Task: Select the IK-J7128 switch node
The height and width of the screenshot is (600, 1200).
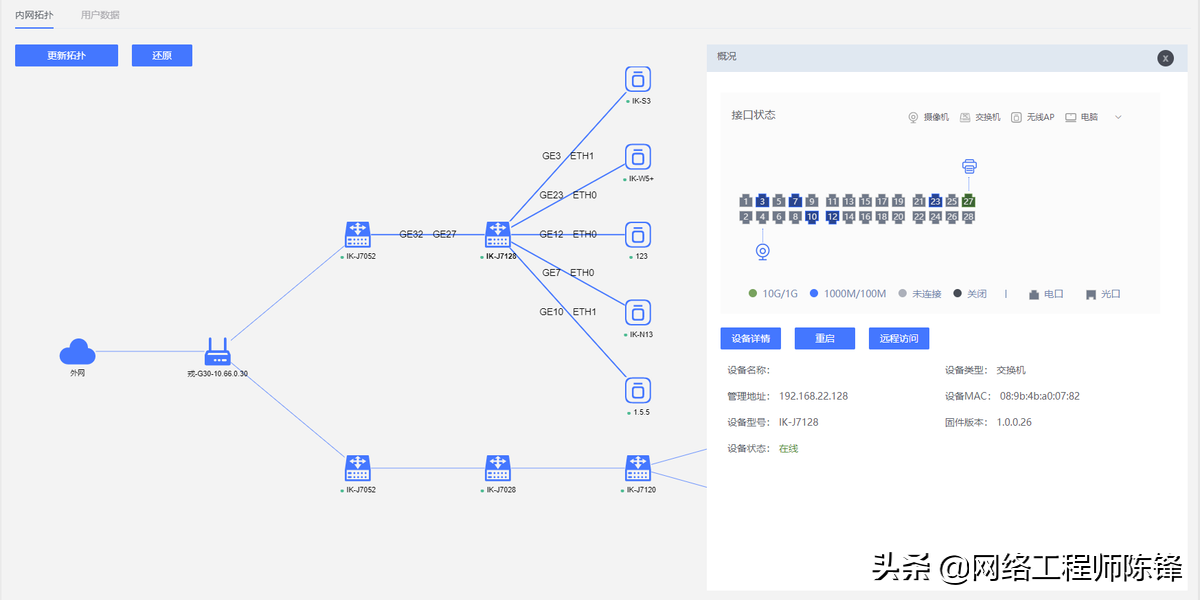Action: 497,234
